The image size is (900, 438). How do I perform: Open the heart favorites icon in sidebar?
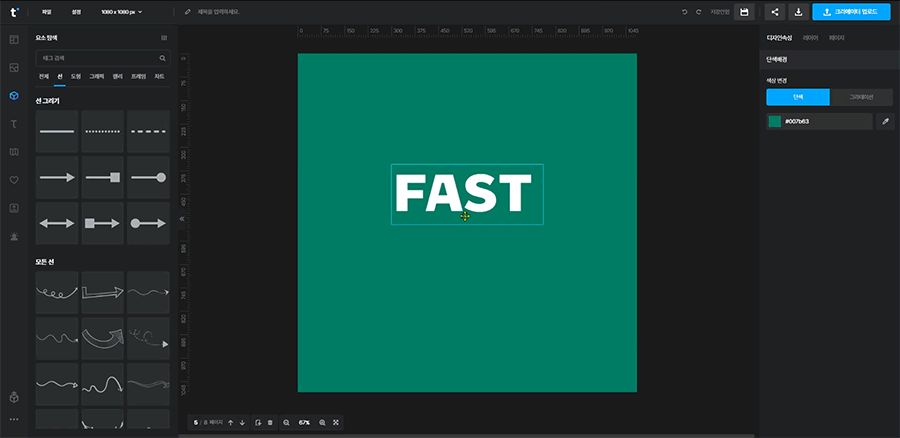pyautogui.click(x=14, y=180)
